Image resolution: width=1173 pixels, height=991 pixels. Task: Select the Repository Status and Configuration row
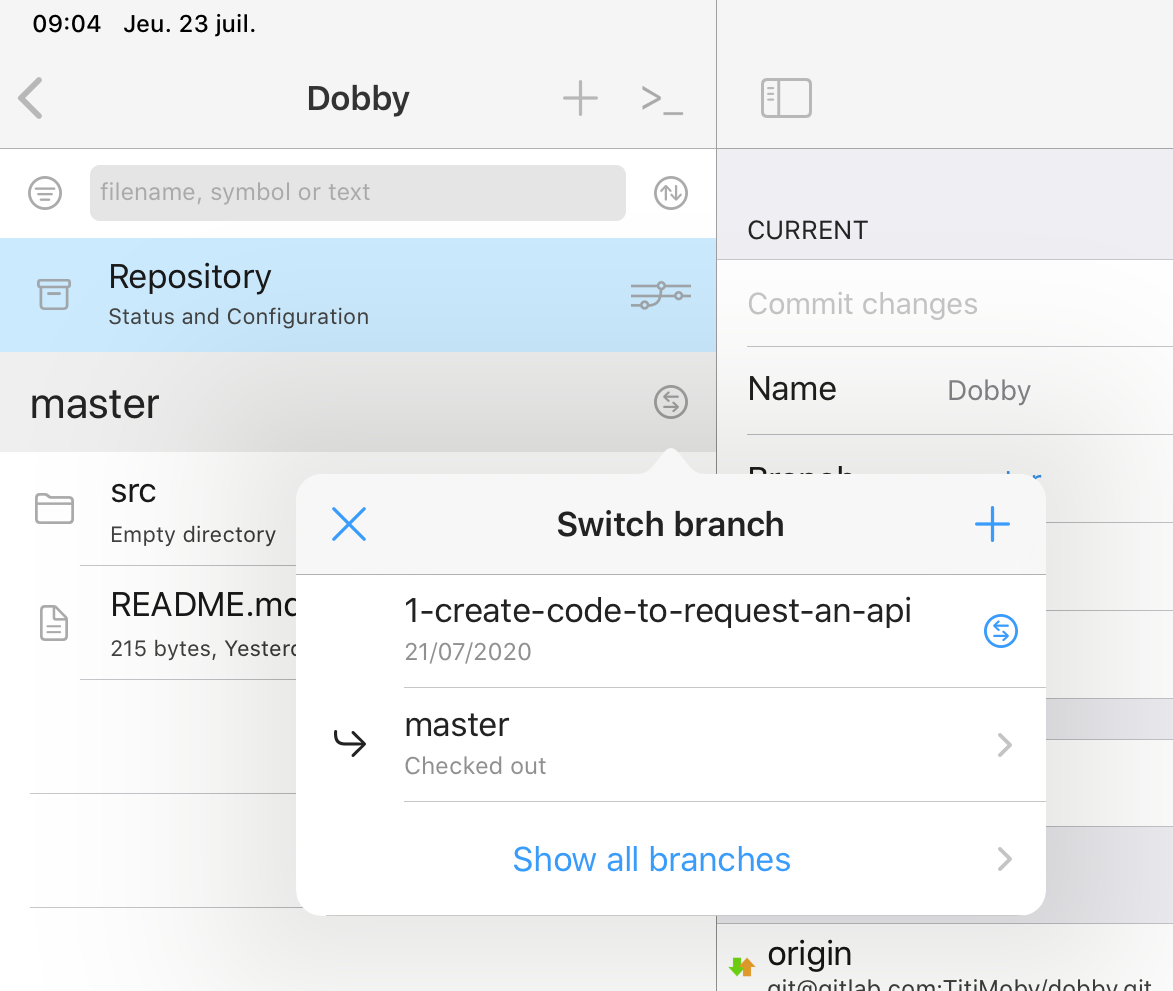pos(300,295)
